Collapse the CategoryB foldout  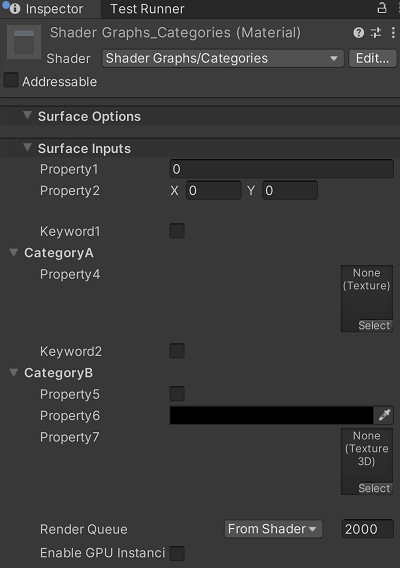point(14,372)
